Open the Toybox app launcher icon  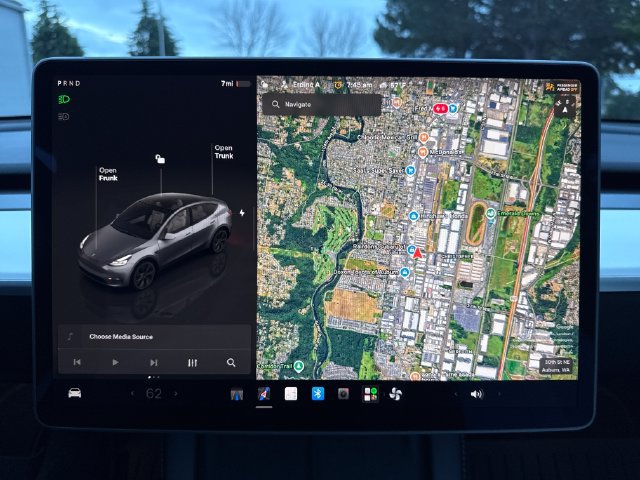tap(370, 394)
